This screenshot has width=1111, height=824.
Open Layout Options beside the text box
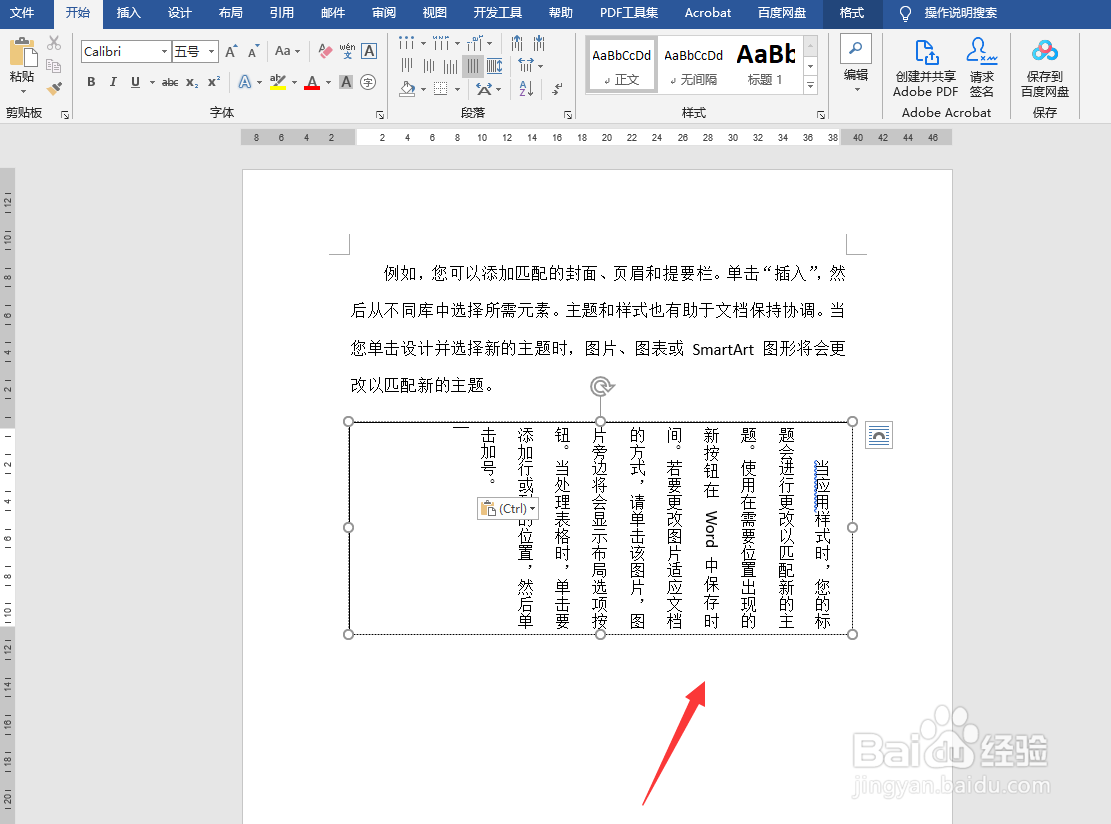coord(878,434)
